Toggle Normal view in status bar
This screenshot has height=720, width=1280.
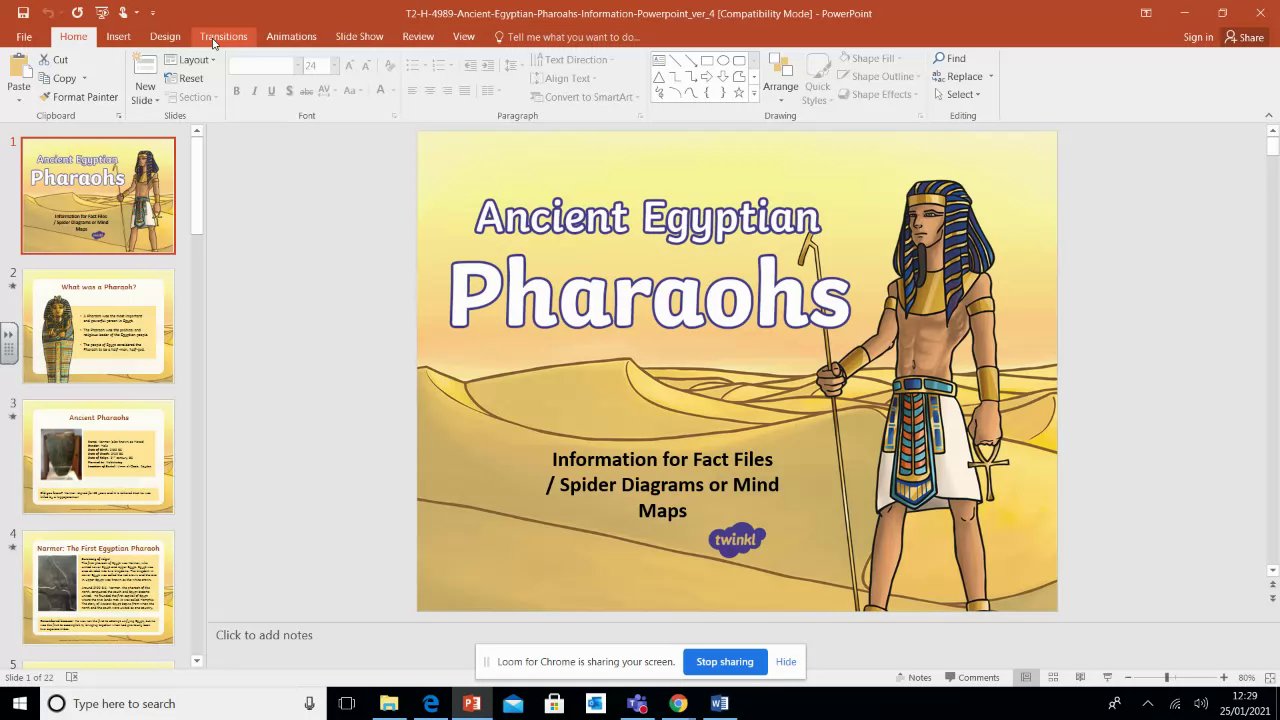(1026, 678)
